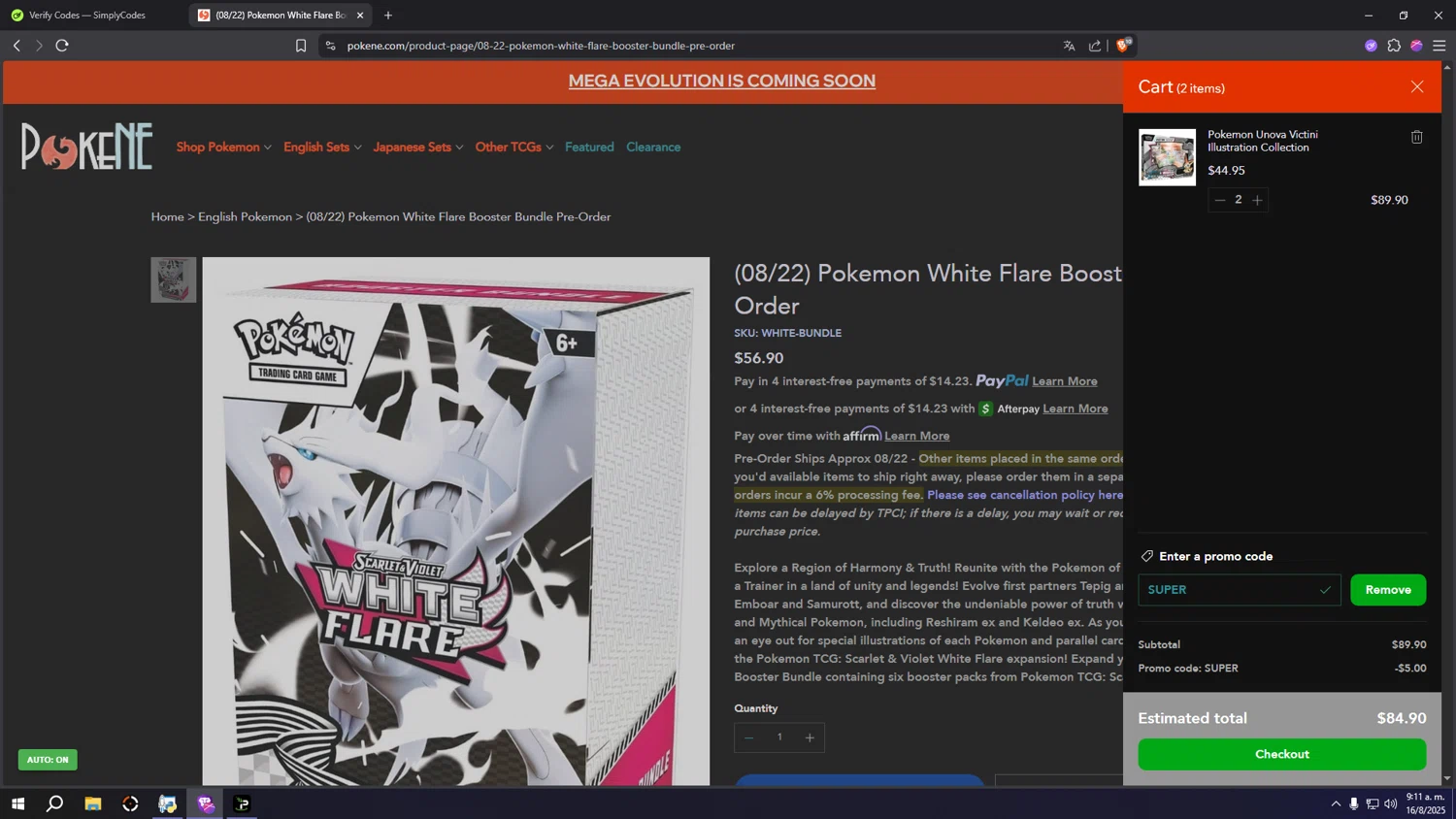
Task: Open Mega Evolution coming soon banner
Action: click(x=721, y=82)
